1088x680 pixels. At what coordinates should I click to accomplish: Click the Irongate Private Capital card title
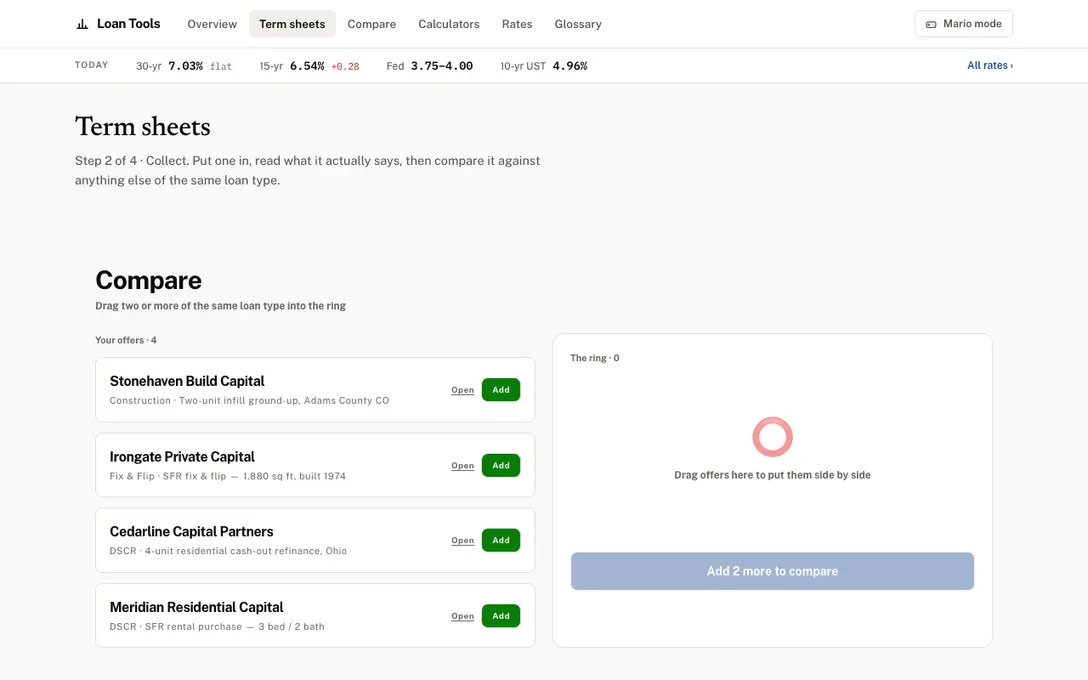point(182,457)
